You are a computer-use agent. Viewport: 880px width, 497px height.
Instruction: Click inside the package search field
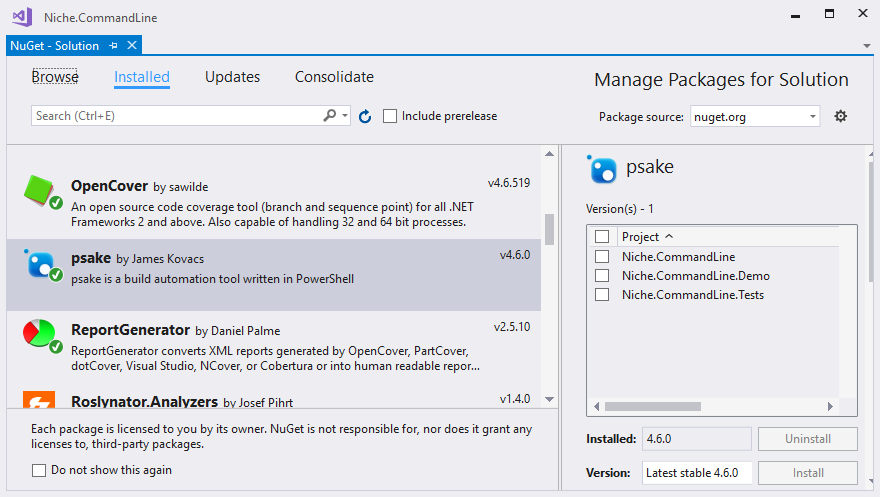[177, 116]
